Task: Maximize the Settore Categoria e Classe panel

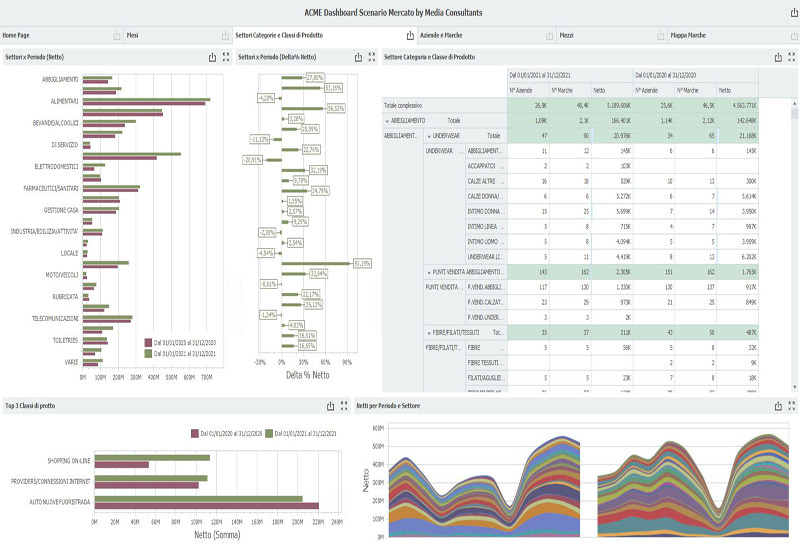Action: coord(791,58)
